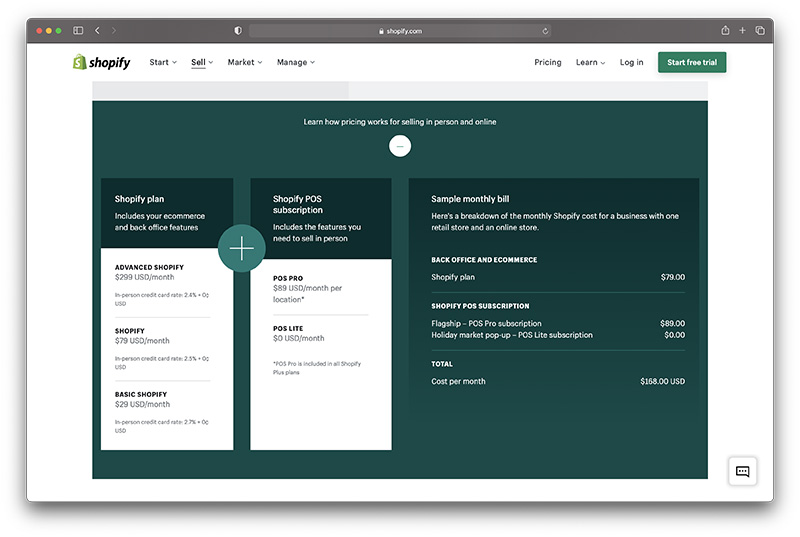Expand the Sell menu

pos(202,62)
